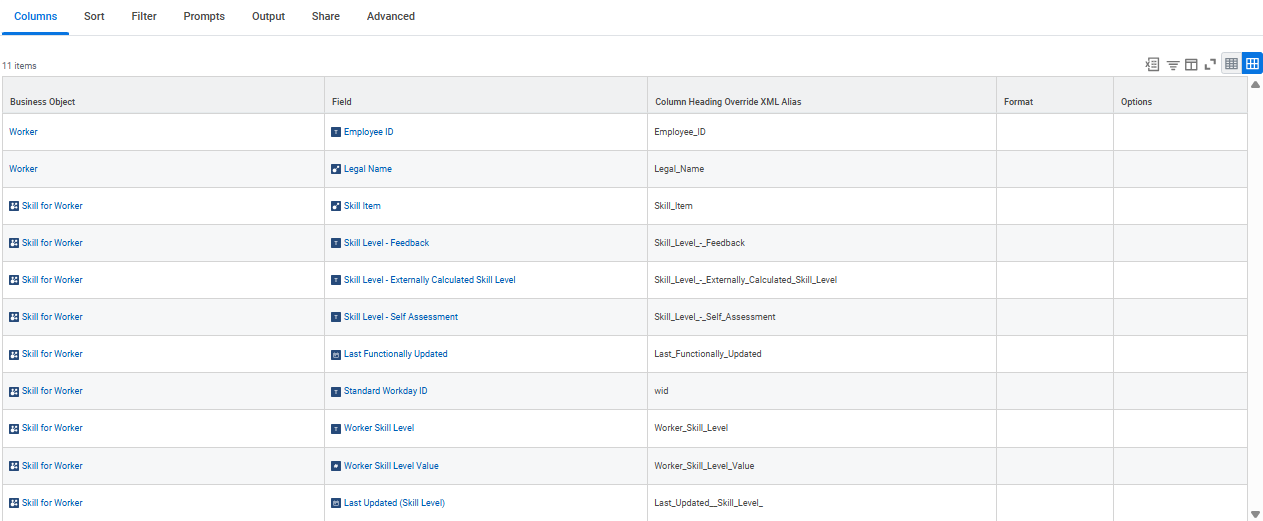Open the Skill Level - Self Assessment link
Screen dimensions: 1263x521
tap(401, 317)
